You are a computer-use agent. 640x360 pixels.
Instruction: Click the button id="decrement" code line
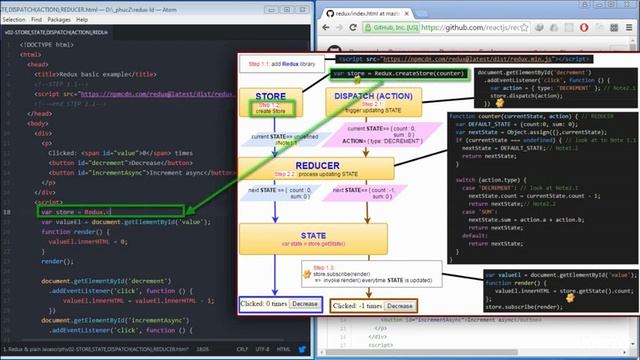click(120, 163)
